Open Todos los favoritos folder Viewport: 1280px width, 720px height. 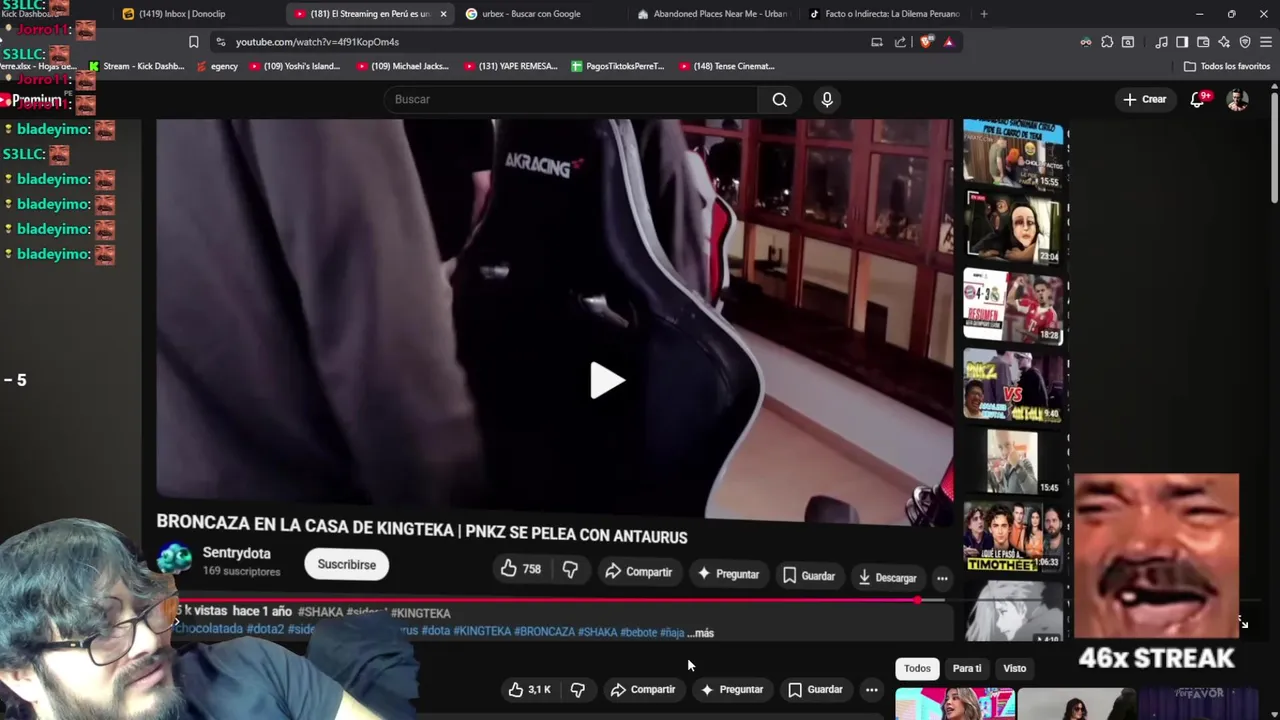1226,66
